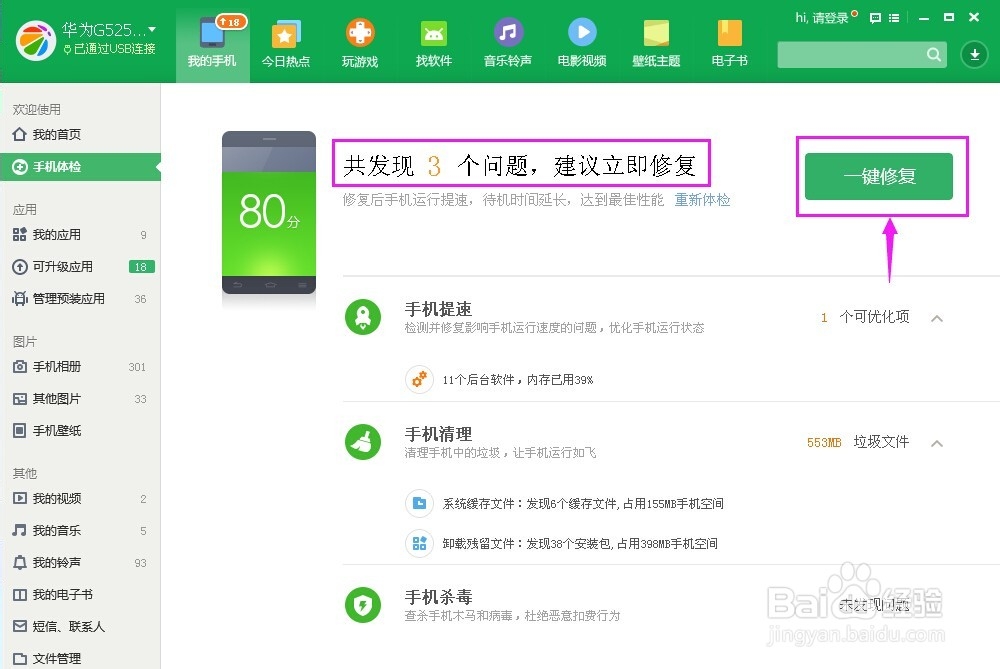Click the 手机清理 cleaning brush icon
This screenshot has height=669, width=1000.
(x=363, y=441)
